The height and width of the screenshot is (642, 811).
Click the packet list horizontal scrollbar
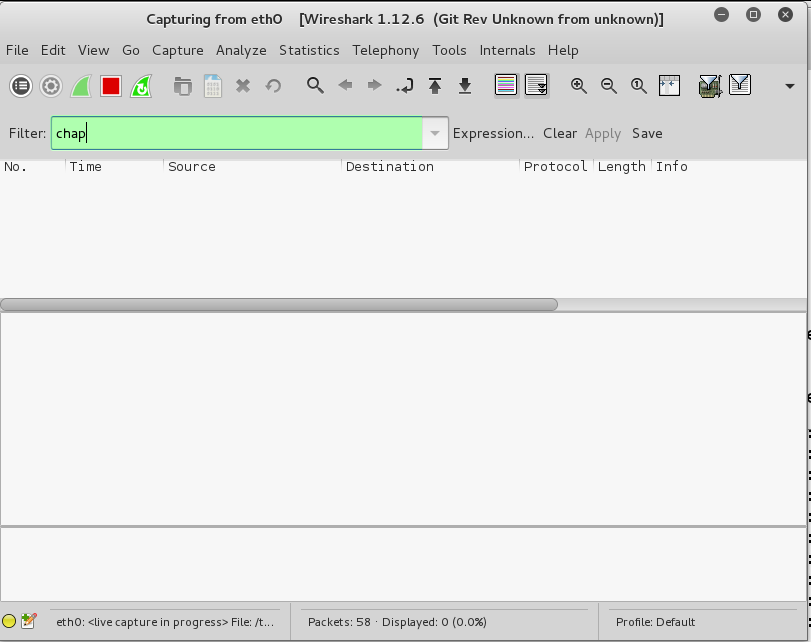[279, 305]
